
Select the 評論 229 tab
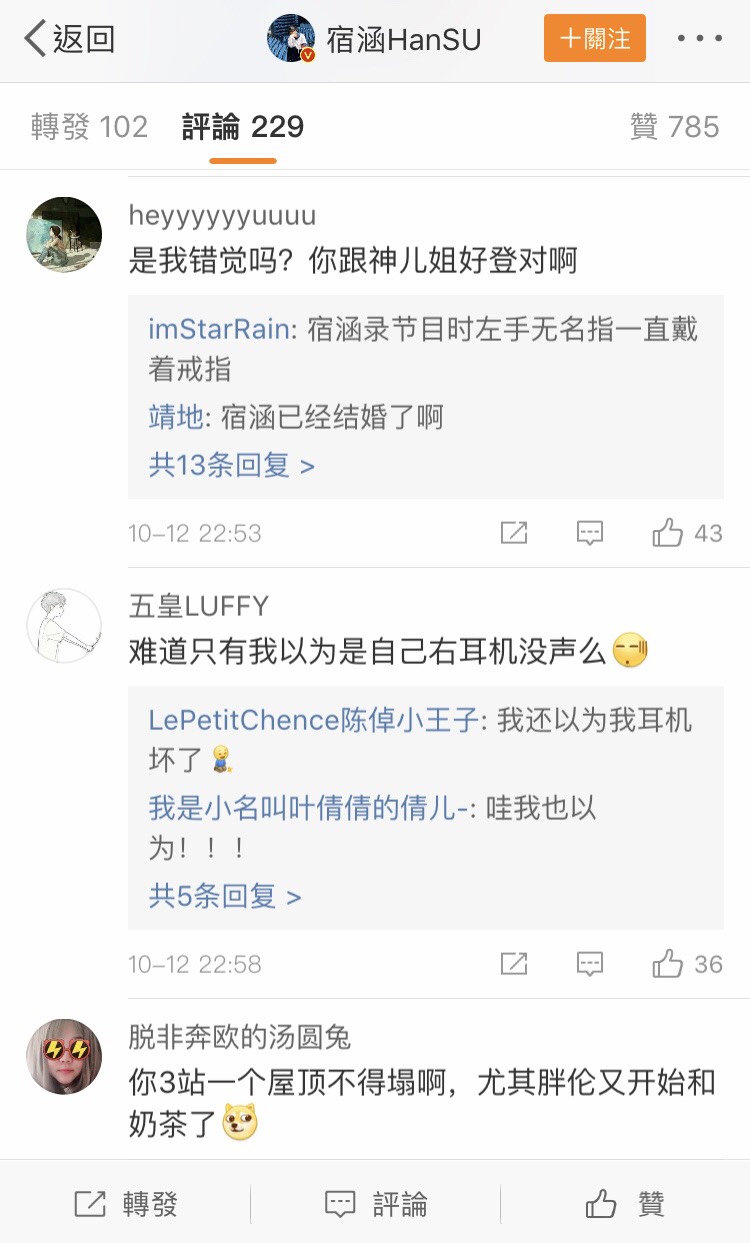(x=243, y=127)
